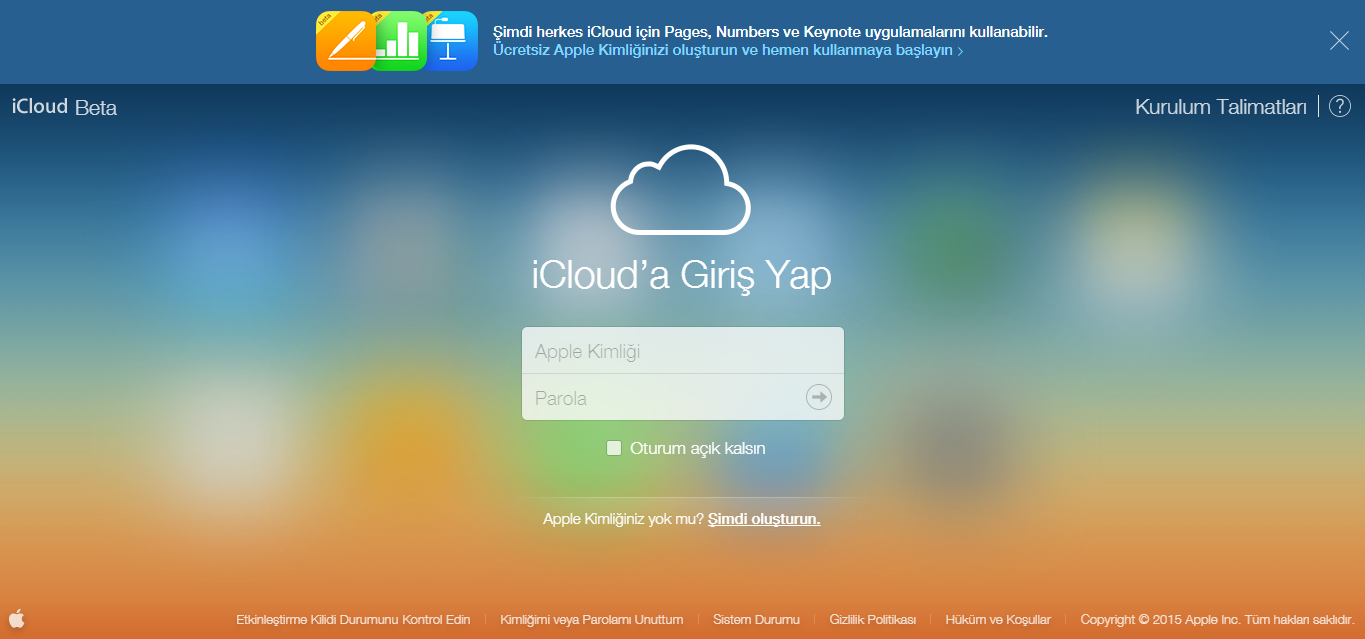Enable 'Oturum açık kalsın' checkbox
Viewport: 1365px width, 639px height.
tap(614, 448)
